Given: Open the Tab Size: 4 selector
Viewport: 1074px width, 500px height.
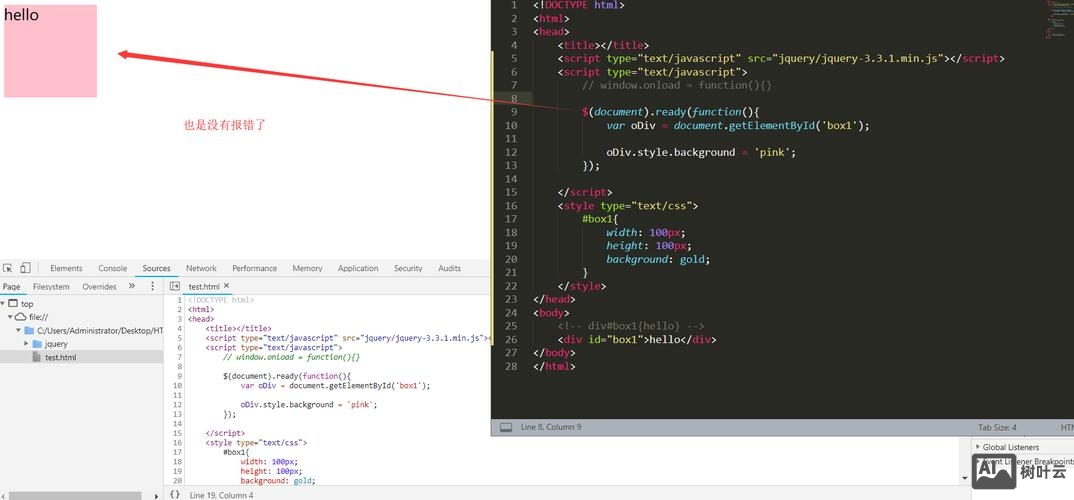Looking at the screenshot, I should (x=997, y=427).
